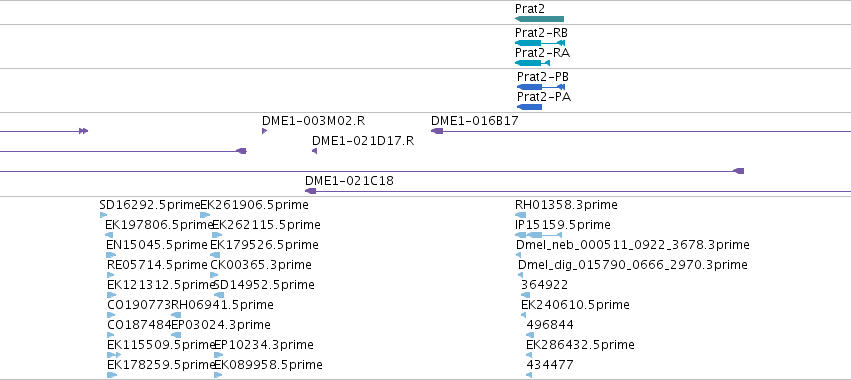Select the DME1-021D17.R arrow marker
Viewport: 851px width, 380px height.
(x=314, y=151)
